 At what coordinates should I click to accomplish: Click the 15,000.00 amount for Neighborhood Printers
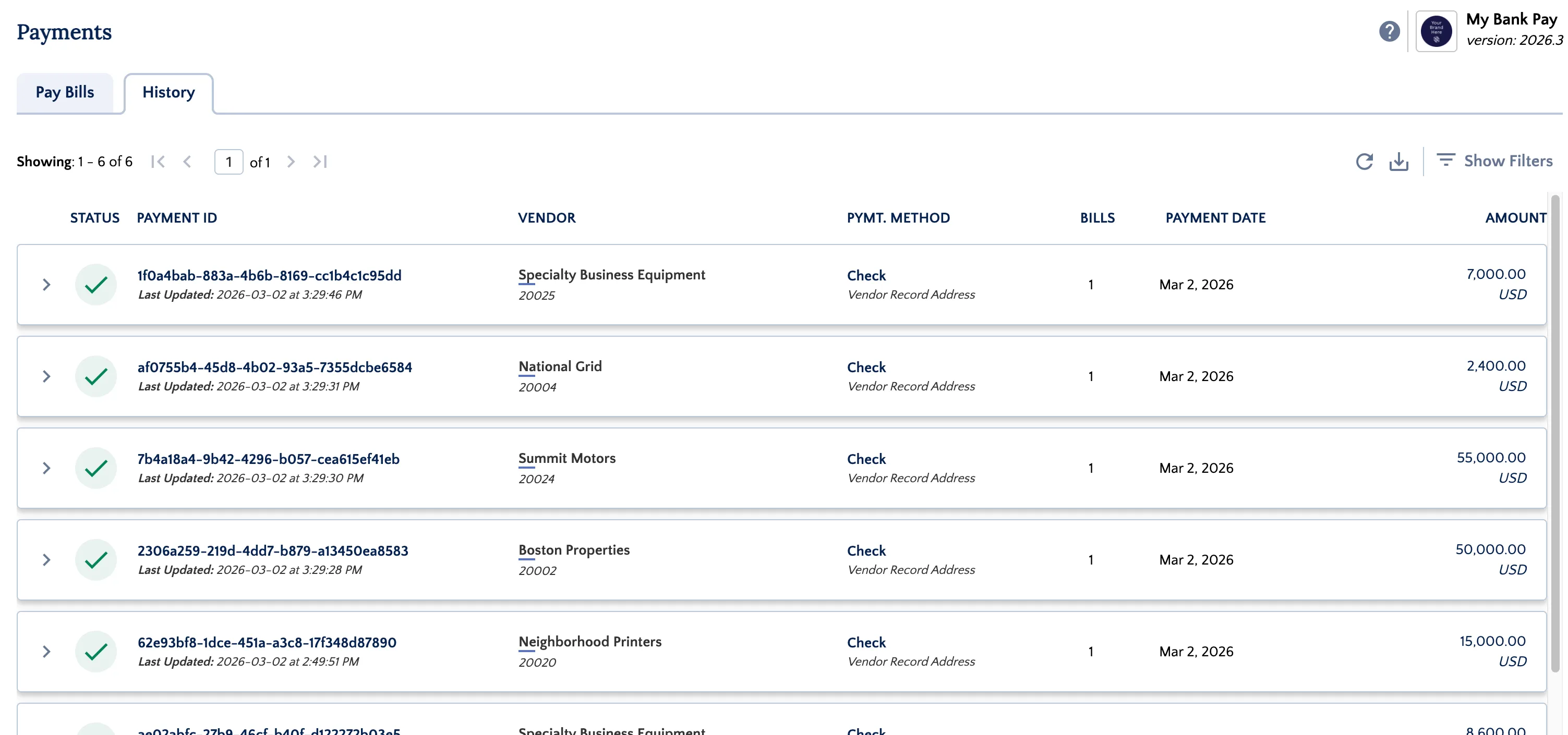1492,641
